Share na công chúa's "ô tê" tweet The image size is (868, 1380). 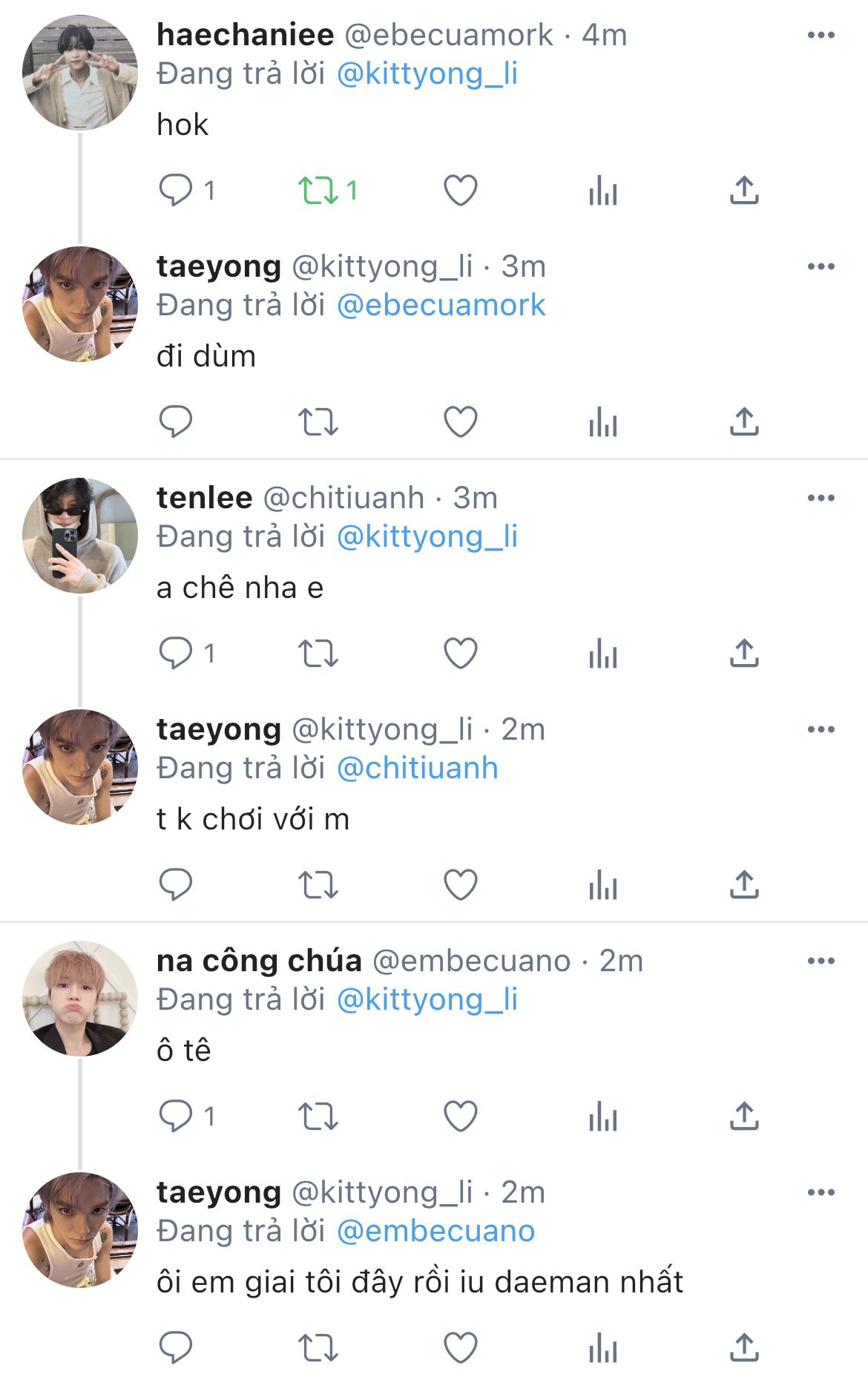coord(744,1117)
